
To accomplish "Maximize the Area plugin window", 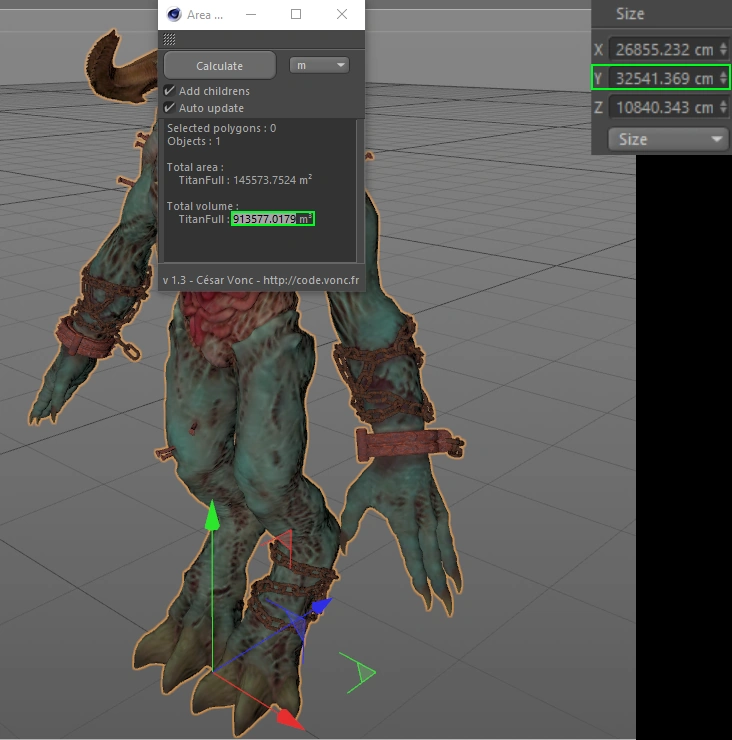I will (x=296, y=15).
